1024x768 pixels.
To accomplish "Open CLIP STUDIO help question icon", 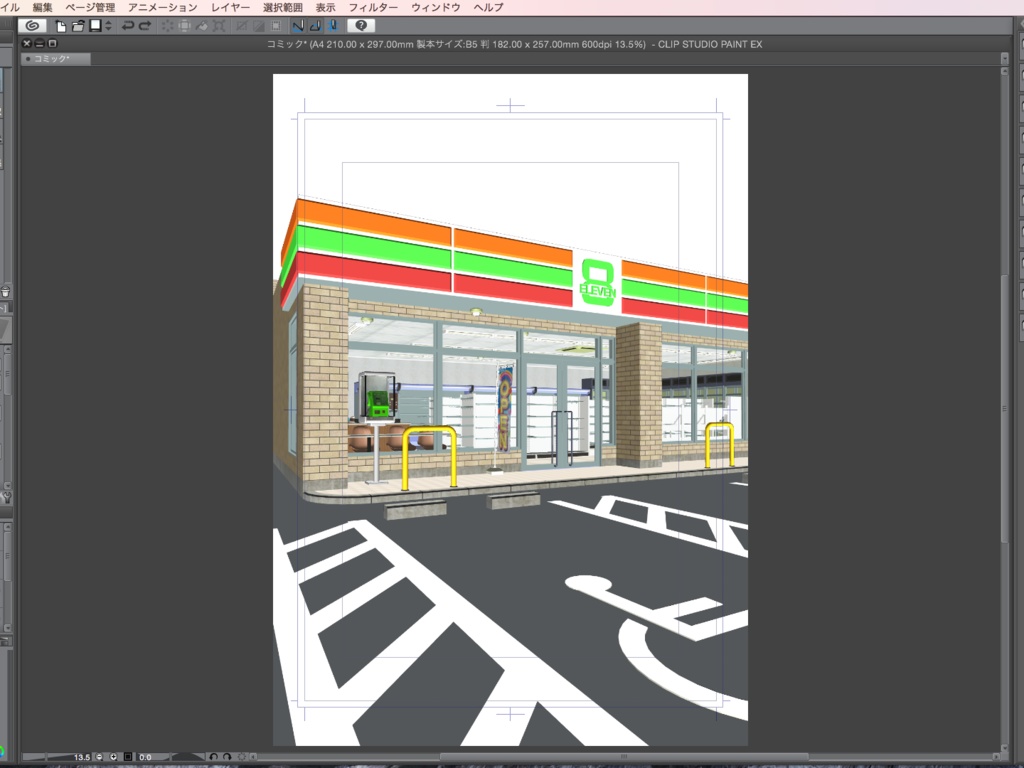I will coord(360,25).
